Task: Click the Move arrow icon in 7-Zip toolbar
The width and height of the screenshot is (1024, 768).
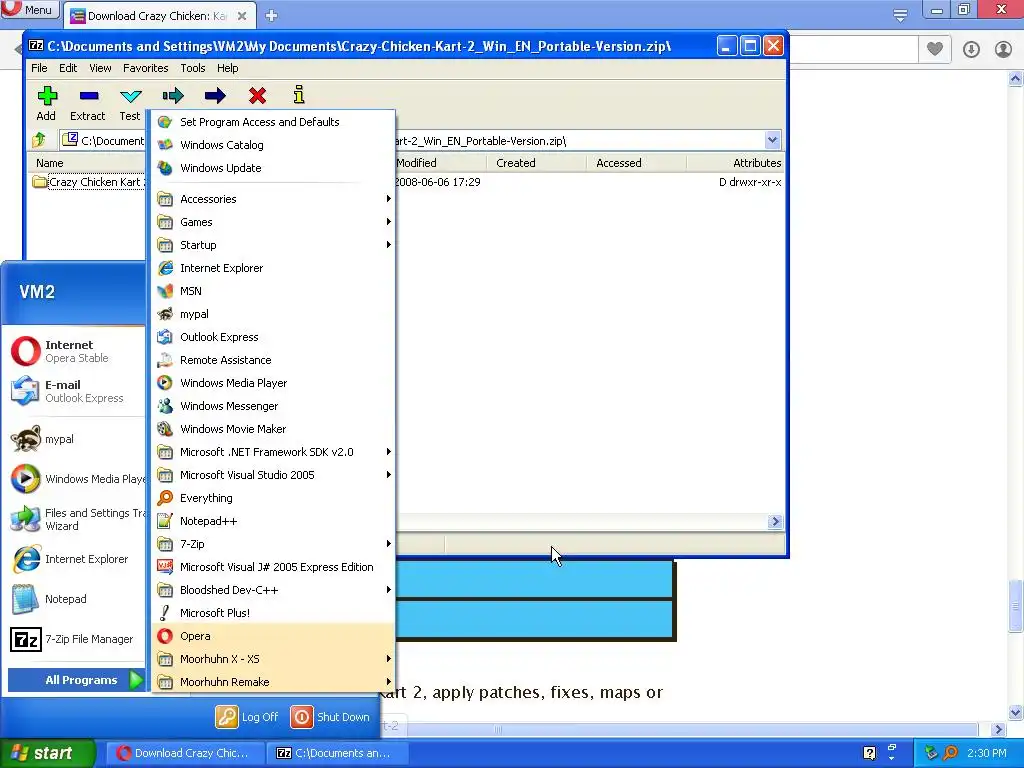Action: (x=215, y=96)
